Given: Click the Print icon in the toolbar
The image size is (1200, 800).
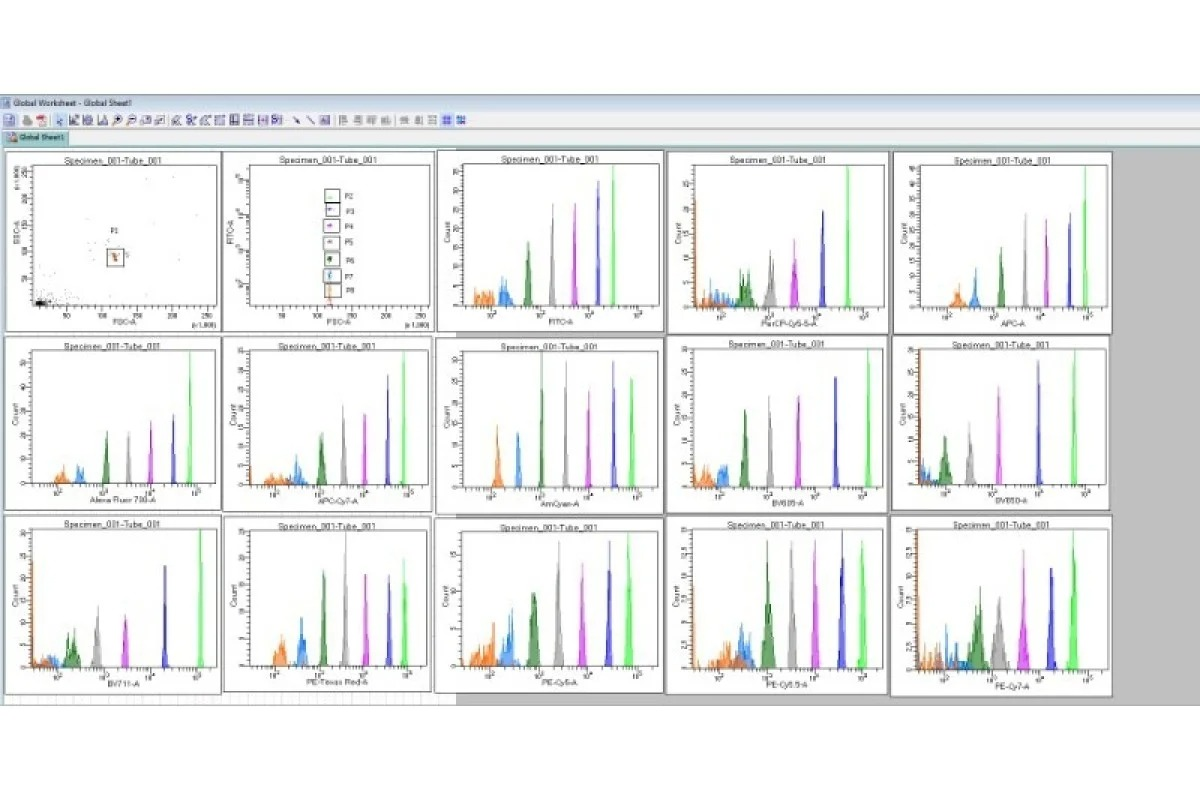Looking at the screenshot, I should pos(26,120).
